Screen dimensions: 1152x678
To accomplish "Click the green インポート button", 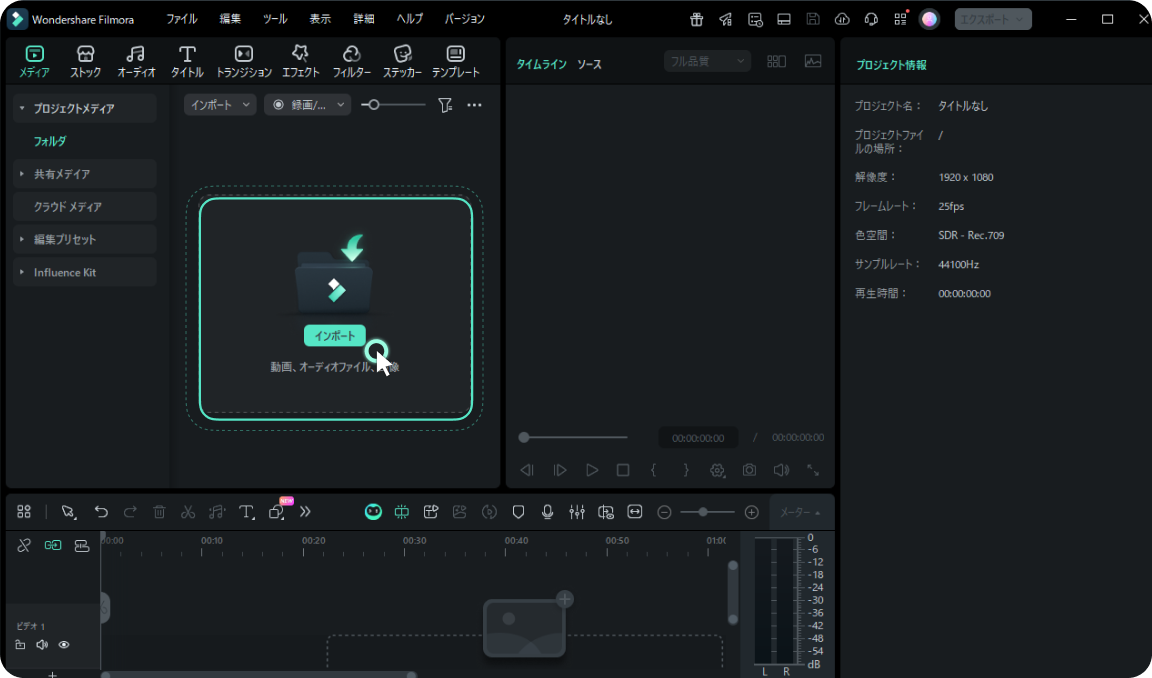I will click(335, 336).
